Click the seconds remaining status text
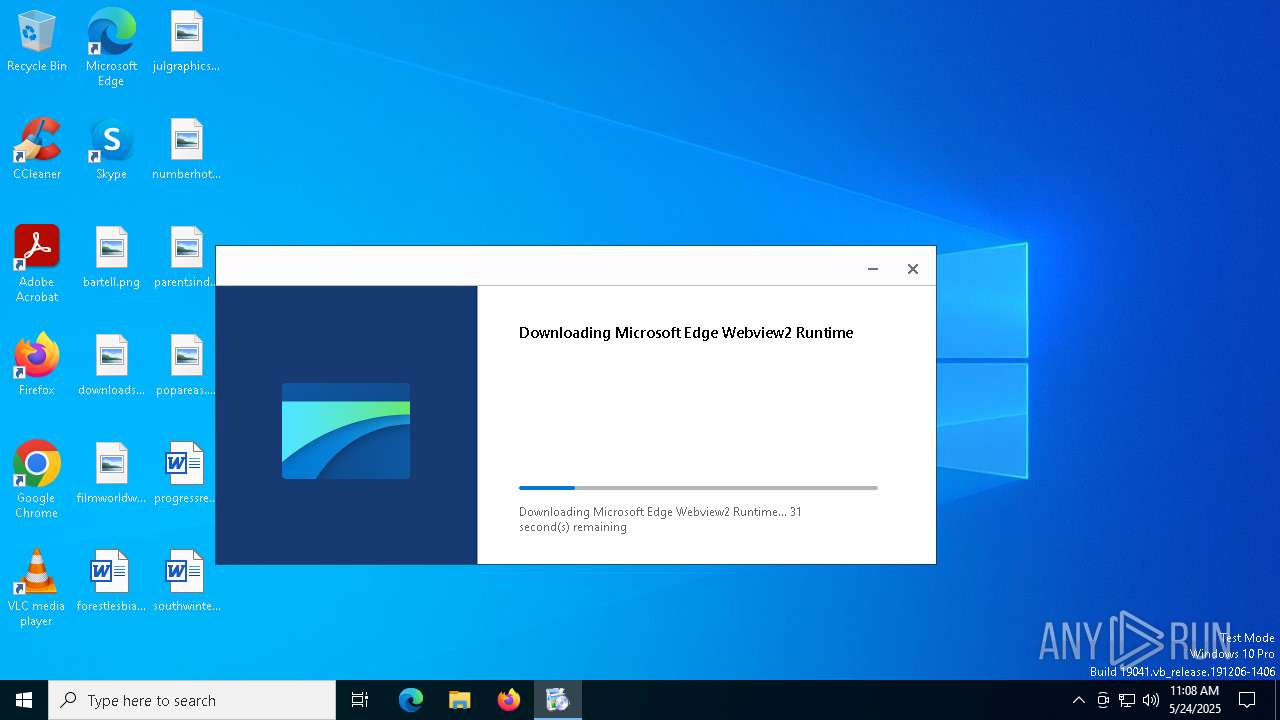The width and height of the screenshot is (1280, 720). click(660, 519)
